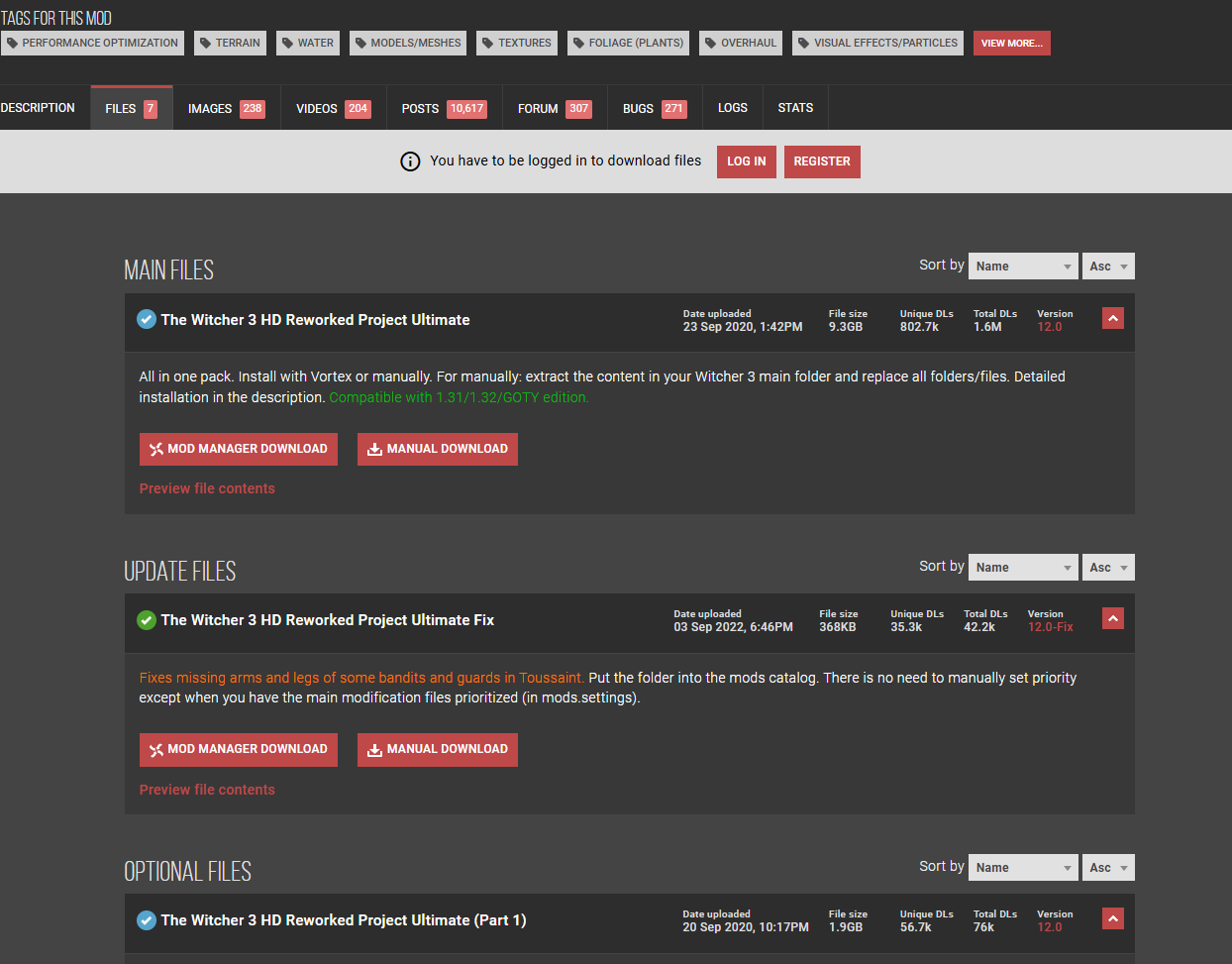Select the Files tab

coord(132,108)
